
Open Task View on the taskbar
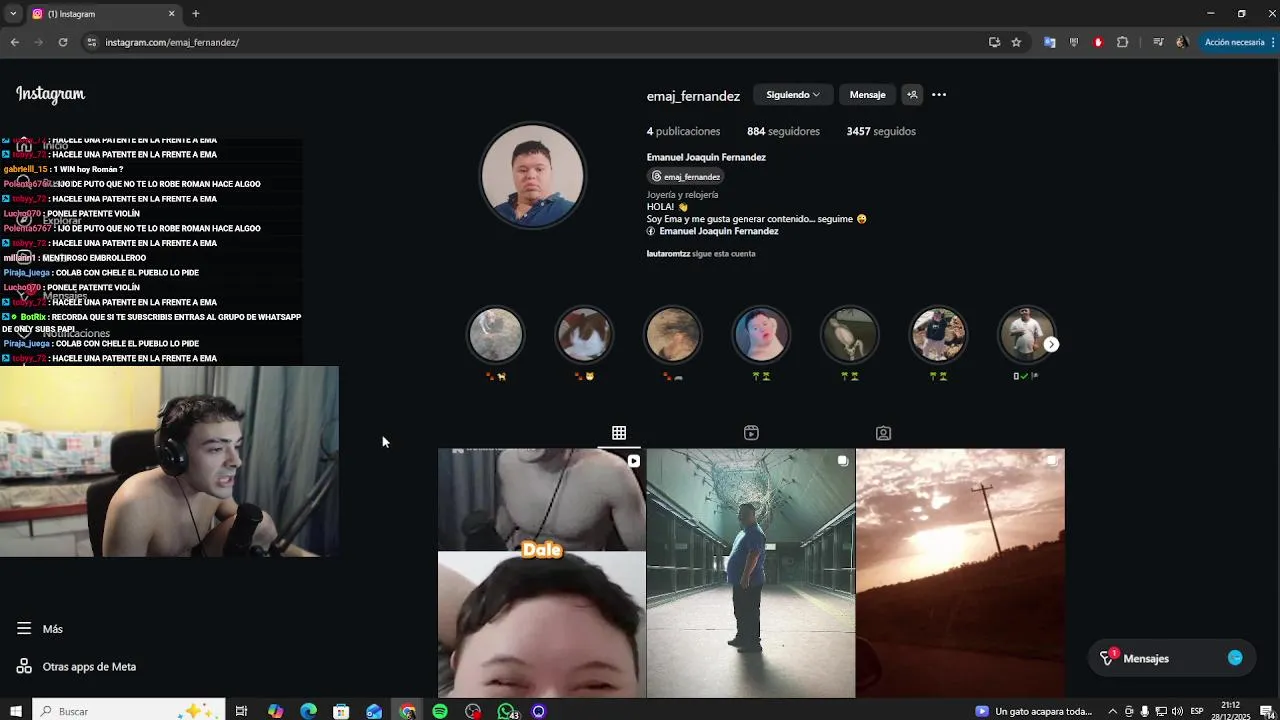pos(241,711)
